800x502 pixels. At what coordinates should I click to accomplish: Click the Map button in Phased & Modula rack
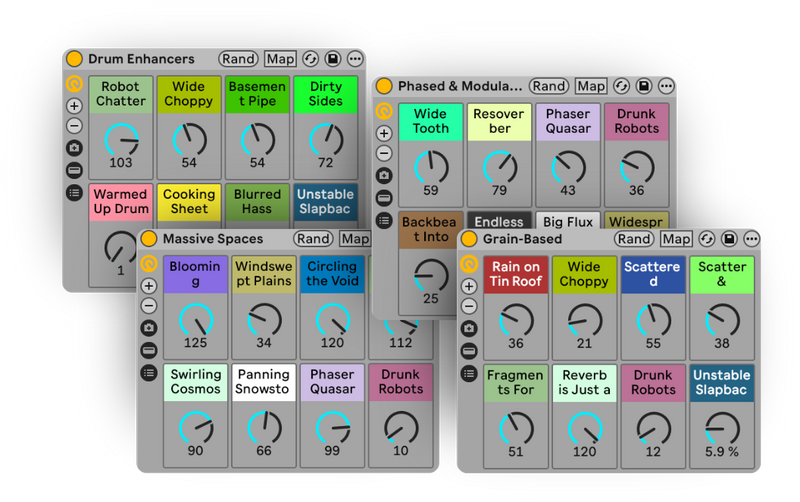(591, 87)
